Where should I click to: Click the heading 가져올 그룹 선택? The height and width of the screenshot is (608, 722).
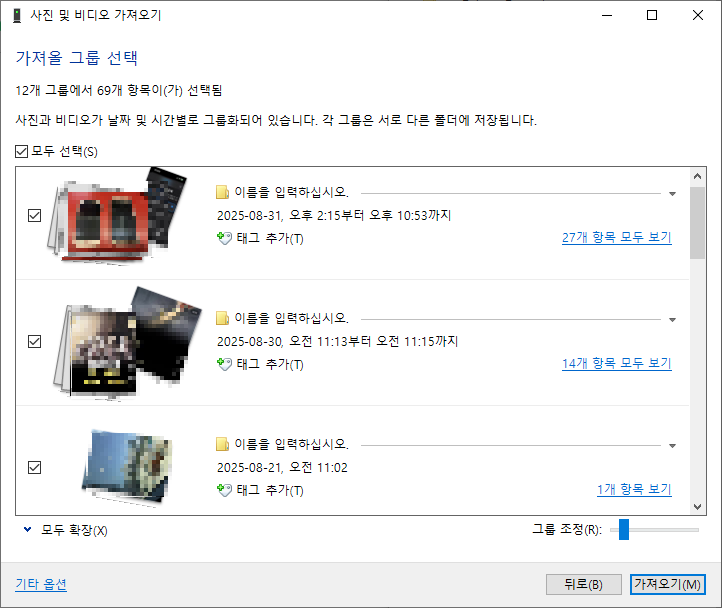coord(76,58)
